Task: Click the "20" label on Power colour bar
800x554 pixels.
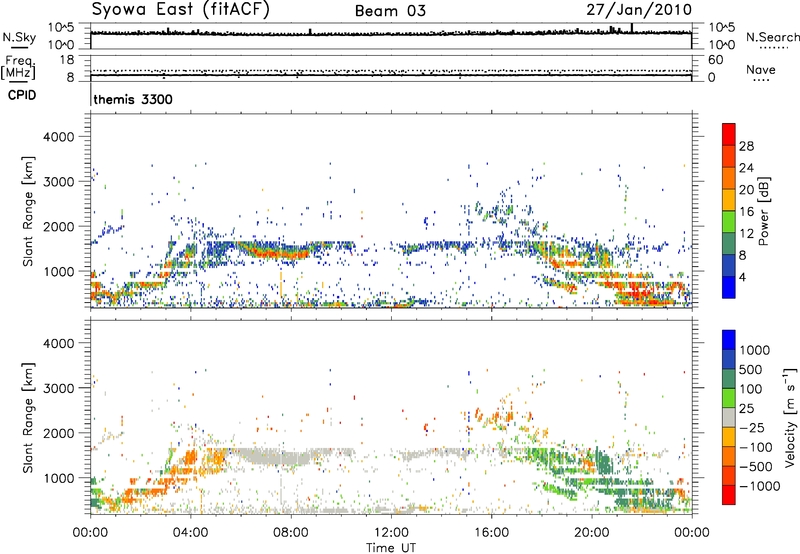Action: click(746, 190)
